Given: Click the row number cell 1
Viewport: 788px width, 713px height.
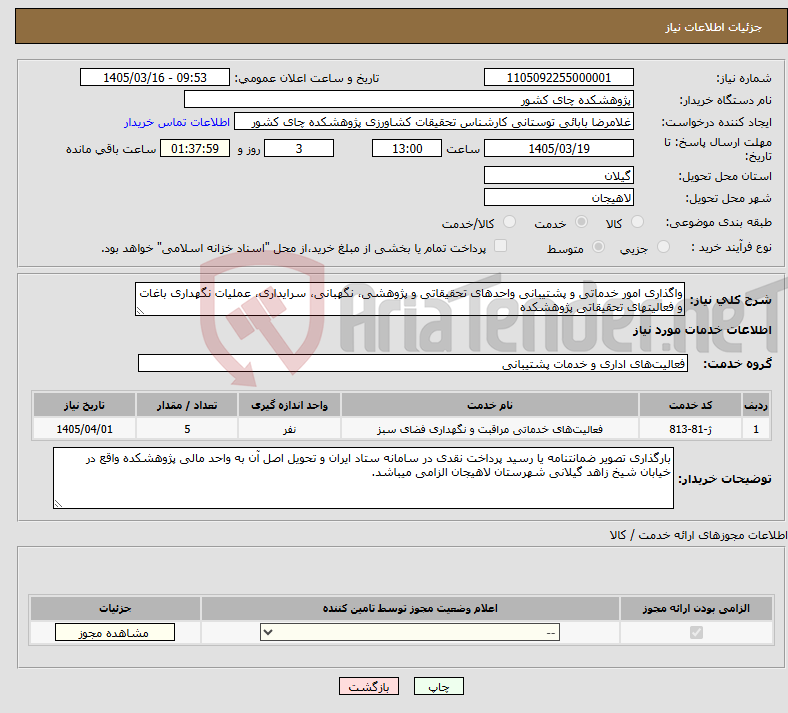Looking at the screenshot, I should [x=756, y=429].
